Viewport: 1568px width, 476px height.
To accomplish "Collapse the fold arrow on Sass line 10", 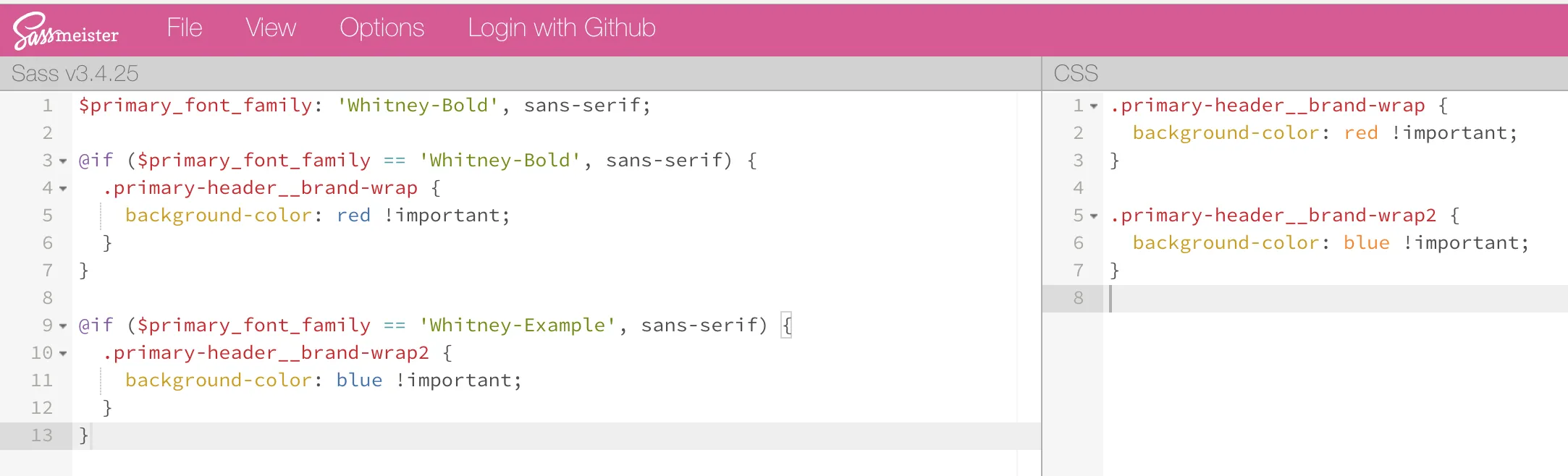I will pos(63,354).
